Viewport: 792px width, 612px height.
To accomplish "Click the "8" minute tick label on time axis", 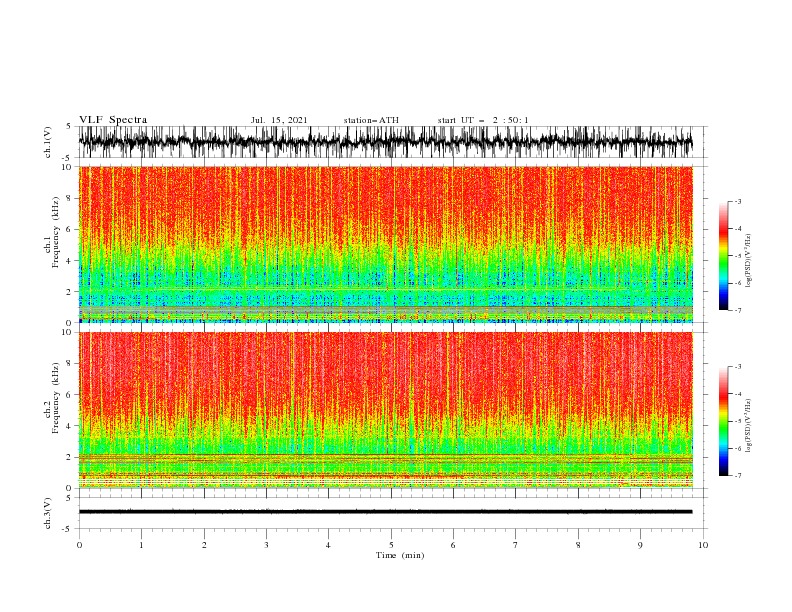I will (x=578, y=545).
